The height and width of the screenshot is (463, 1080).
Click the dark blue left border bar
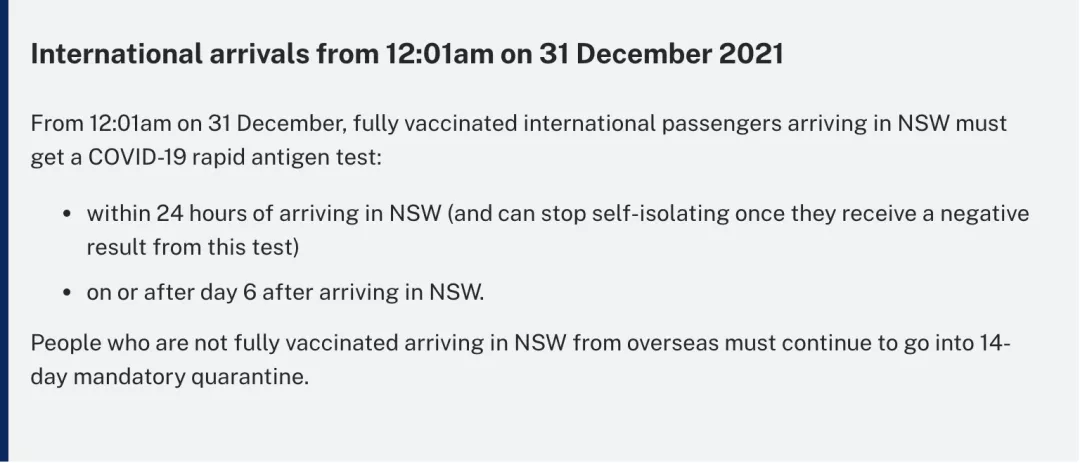(x=4, y=232)
